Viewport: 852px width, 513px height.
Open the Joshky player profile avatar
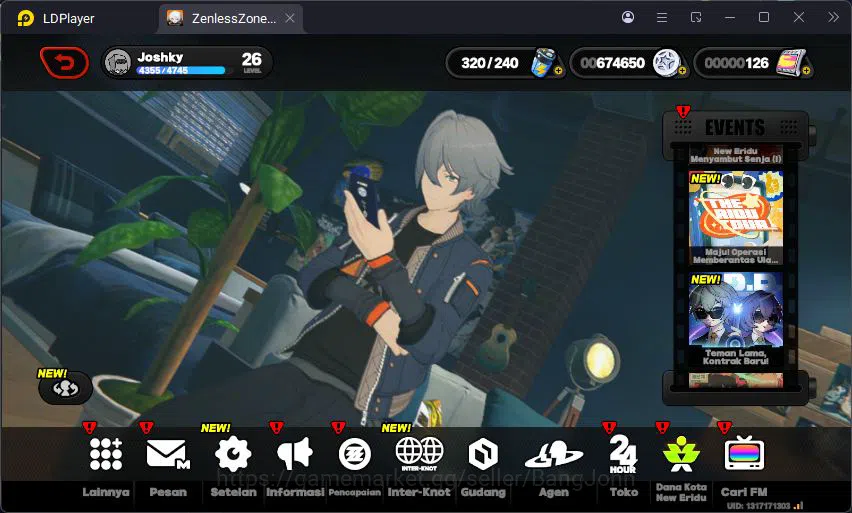(x=118, y=62)
